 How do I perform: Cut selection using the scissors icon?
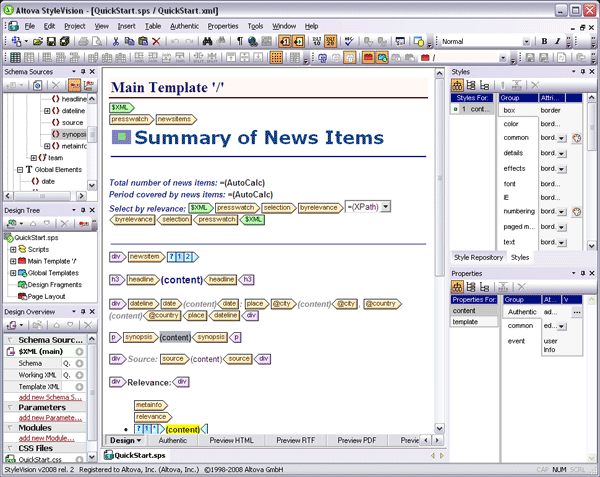(116, 41)
